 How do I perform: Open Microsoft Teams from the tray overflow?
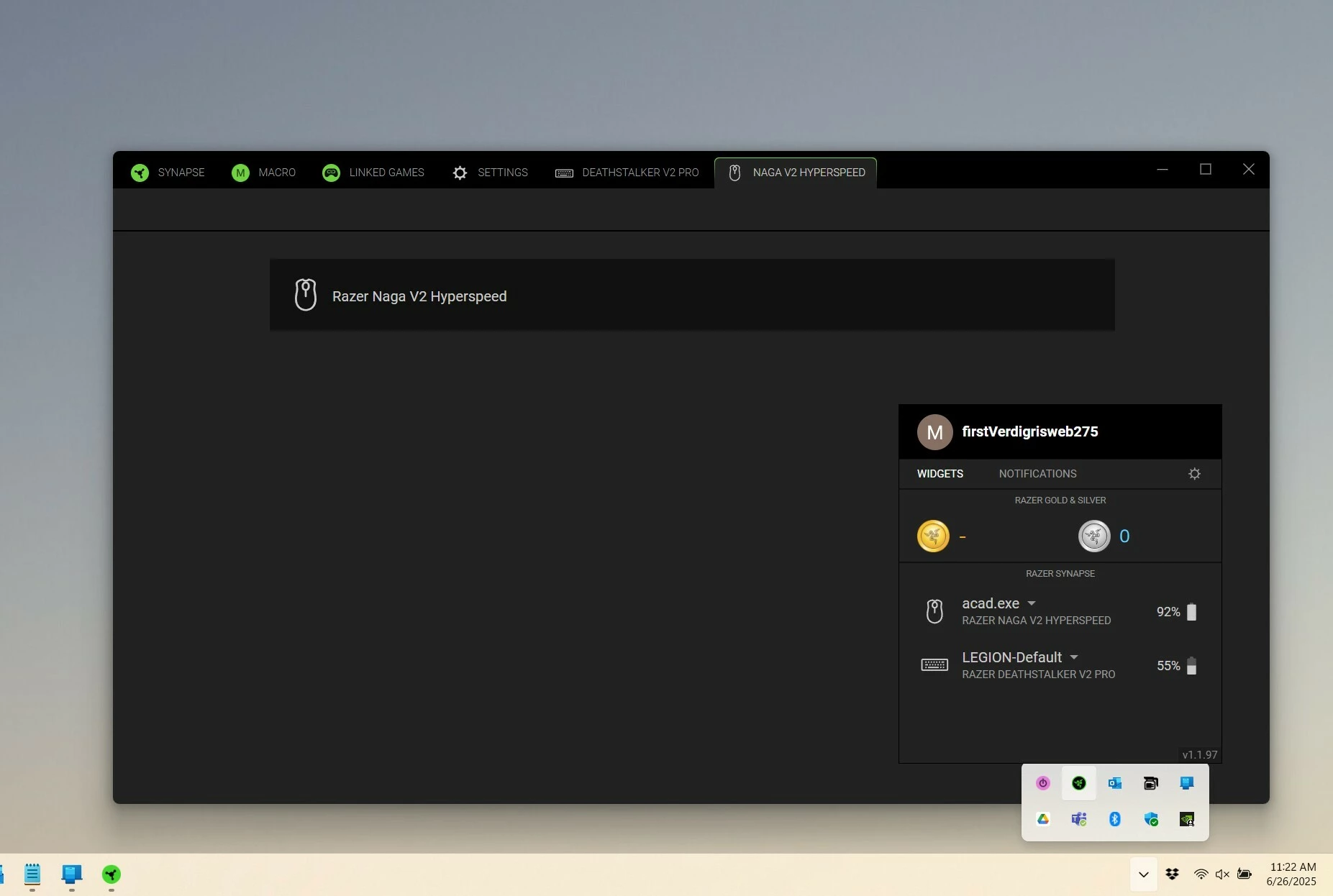pos(1079,819)
